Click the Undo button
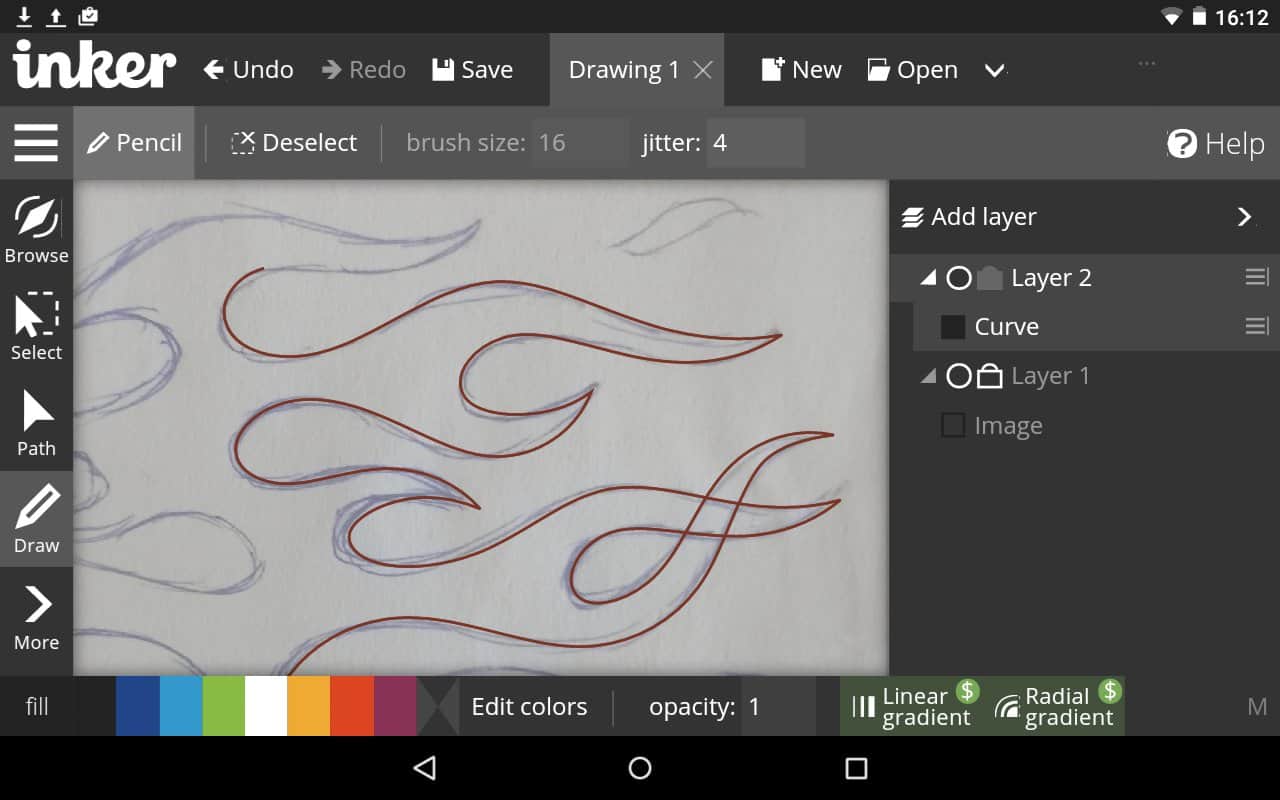Image resolution: width=1280 pixels, height=800 pixels. pyautogui.click(x=248, y=70)
